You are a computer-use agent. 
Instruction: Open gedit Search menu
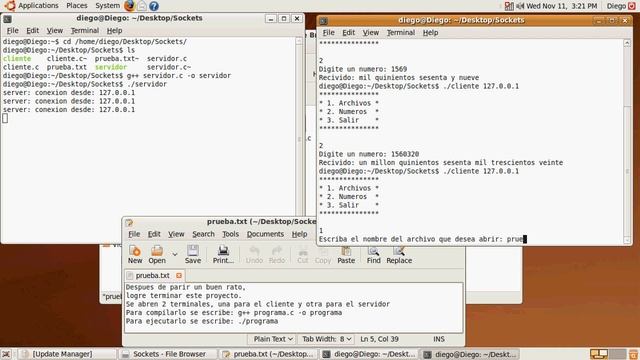click(x=203, y=234)
